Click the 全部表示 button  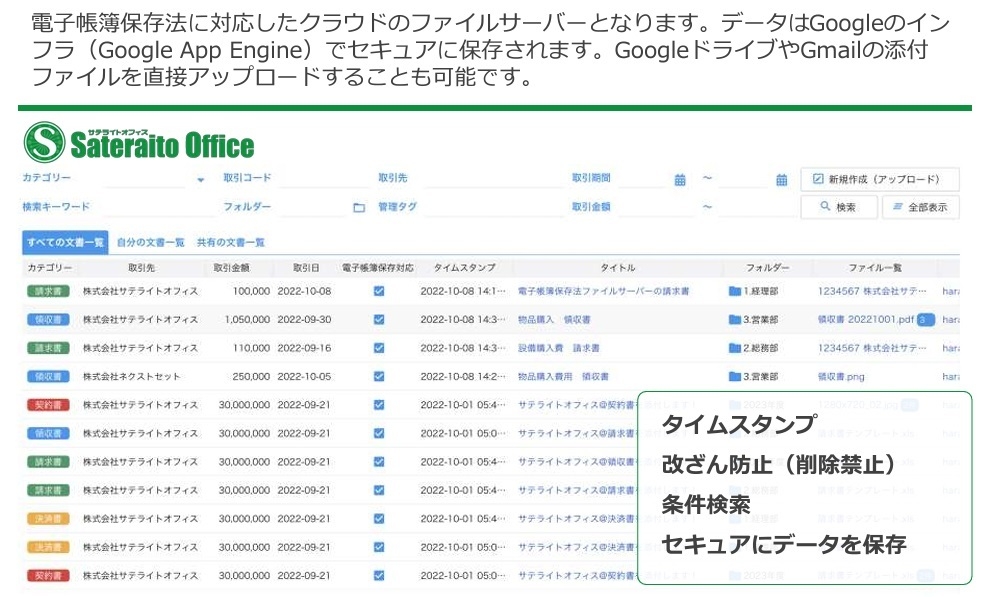tap(920, 207)
